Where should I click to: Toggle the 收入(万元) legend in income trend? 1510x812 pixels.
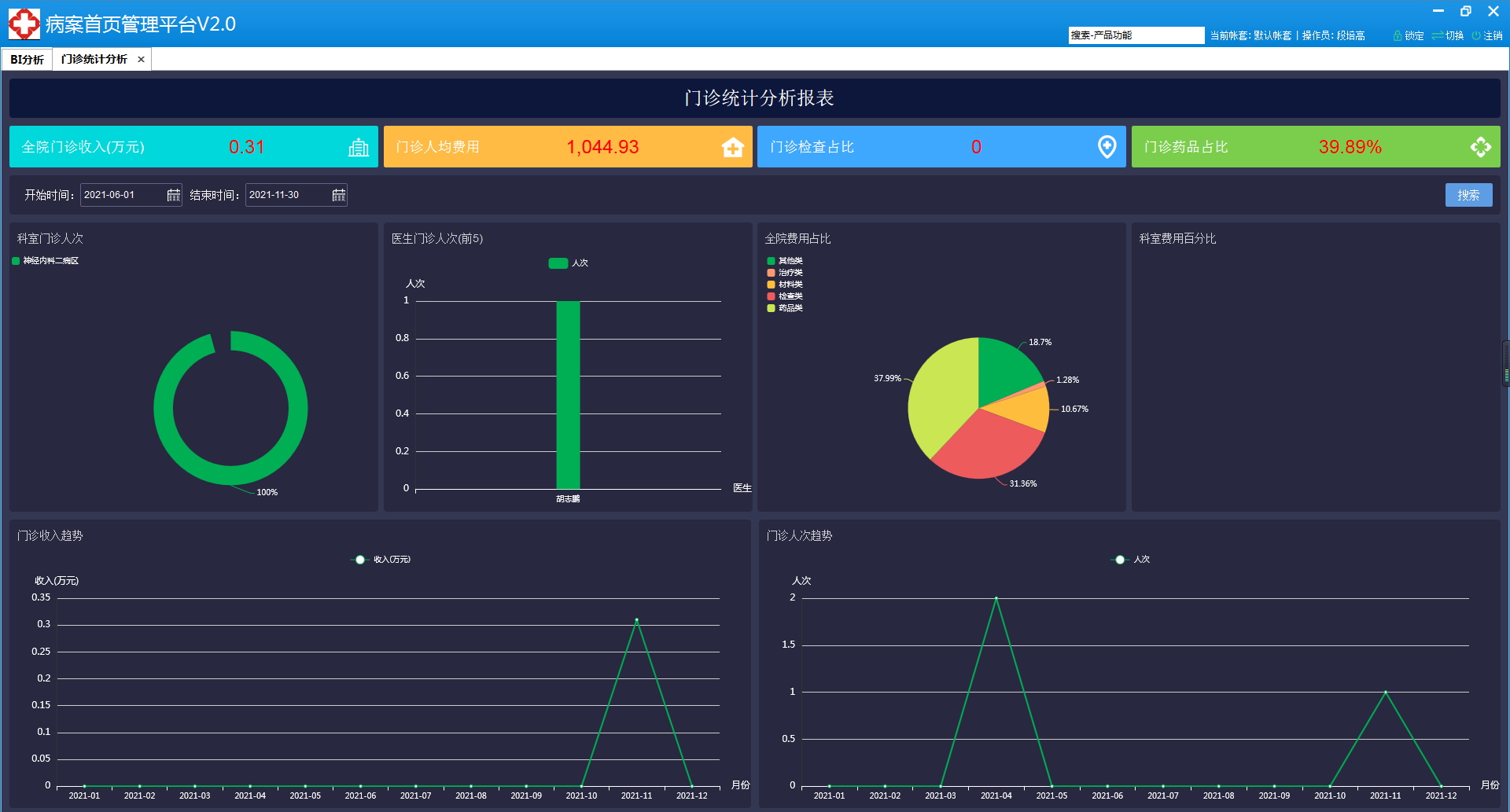[x=381, y=560]
